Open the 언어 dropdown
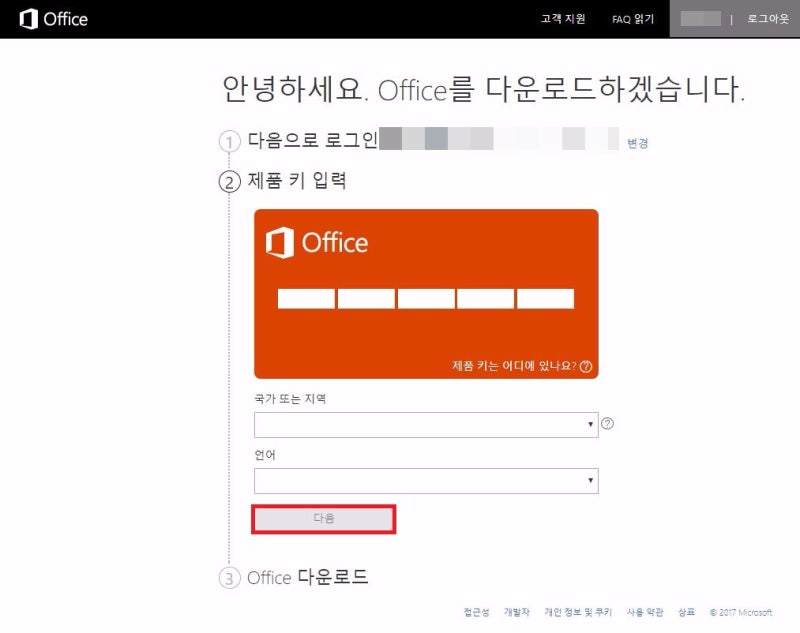Image resolution: width=800 pixels, height=633 pixels. pyautogui.click(x=426, y=480)
